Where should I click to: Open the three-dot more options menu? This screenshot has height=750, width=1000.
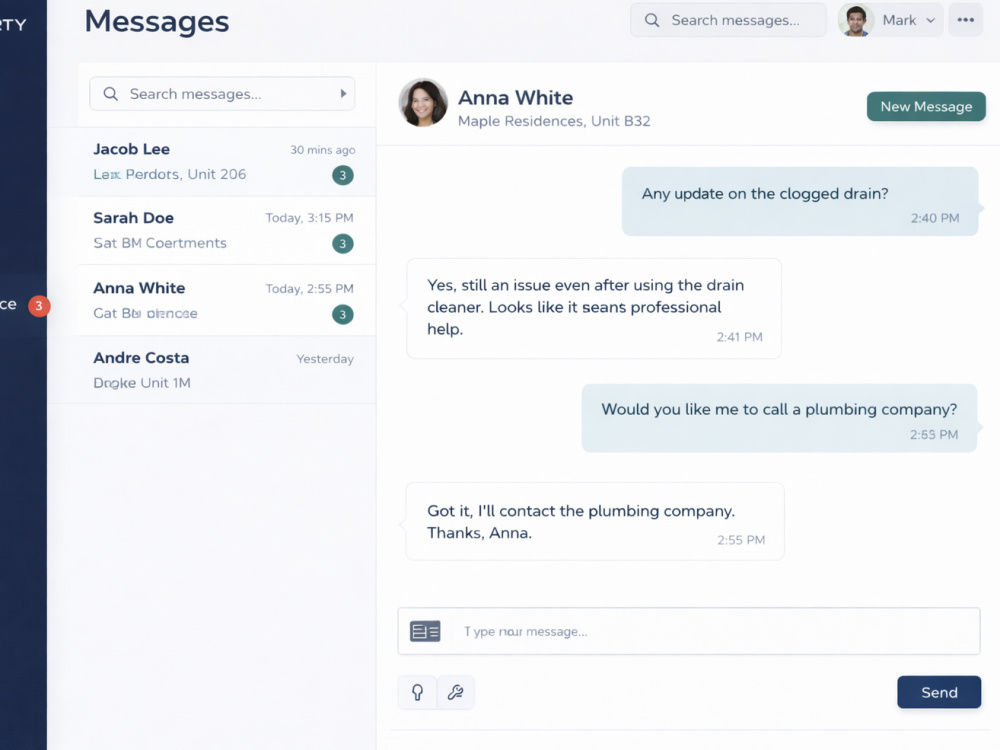pos(966,20)
